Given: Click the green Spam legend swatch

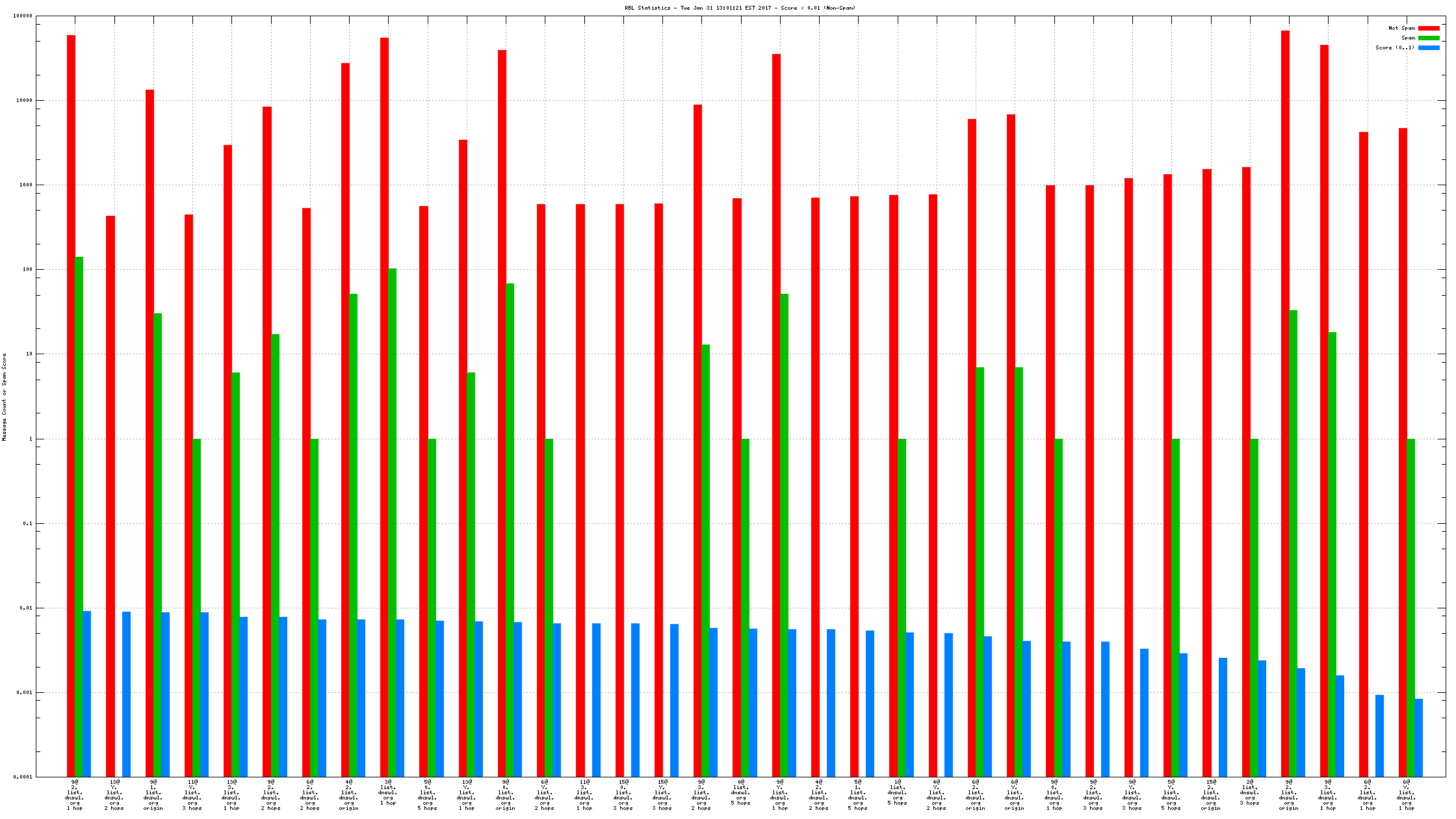Looking at the screenshot, I should point(1428,38).
